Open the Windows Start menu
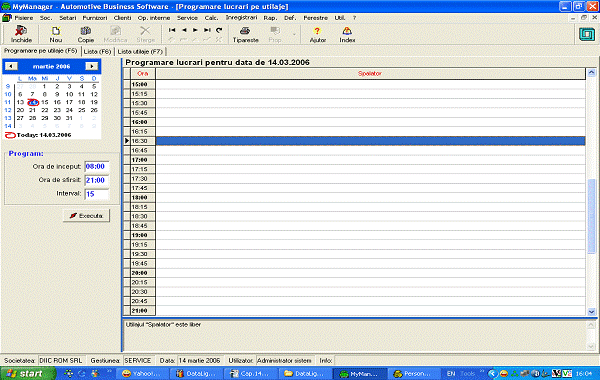The image size is (600, 380). tap(28, 373)
